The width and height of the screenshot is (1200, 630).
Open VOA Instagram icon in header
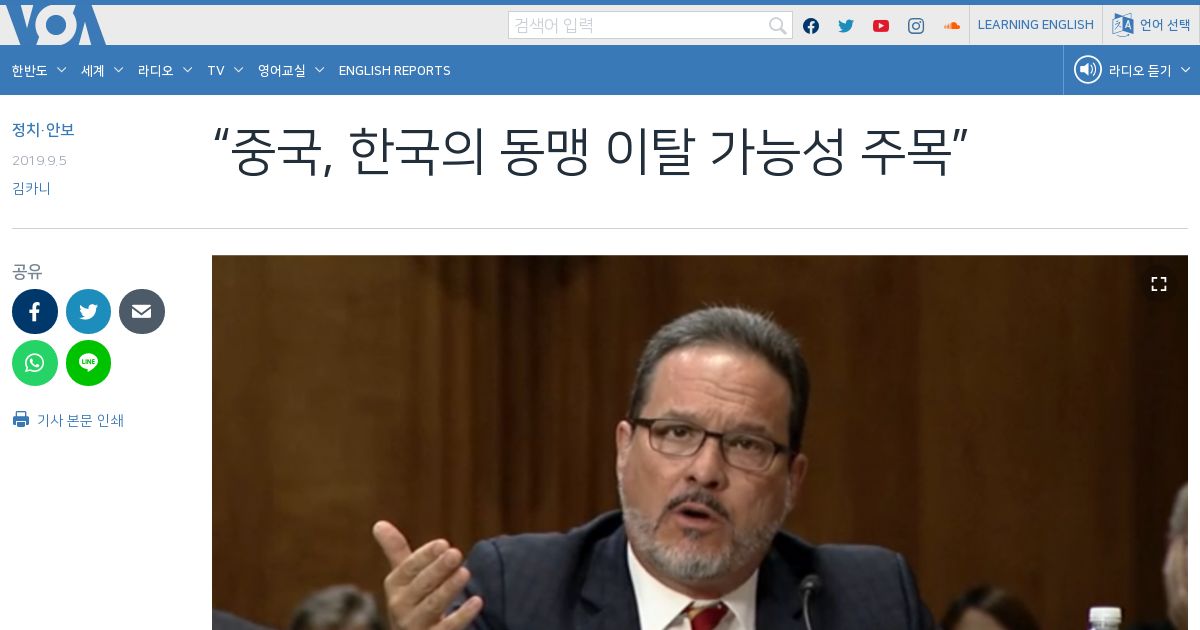(x=916, y=26)
